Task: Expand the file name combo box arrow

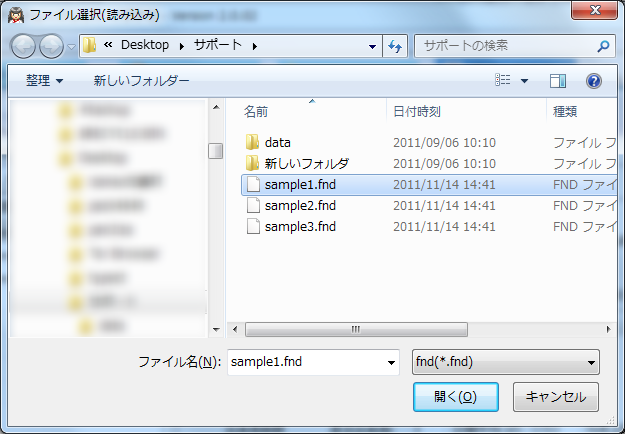Action: pyautogui.click(x=391, y=362)
